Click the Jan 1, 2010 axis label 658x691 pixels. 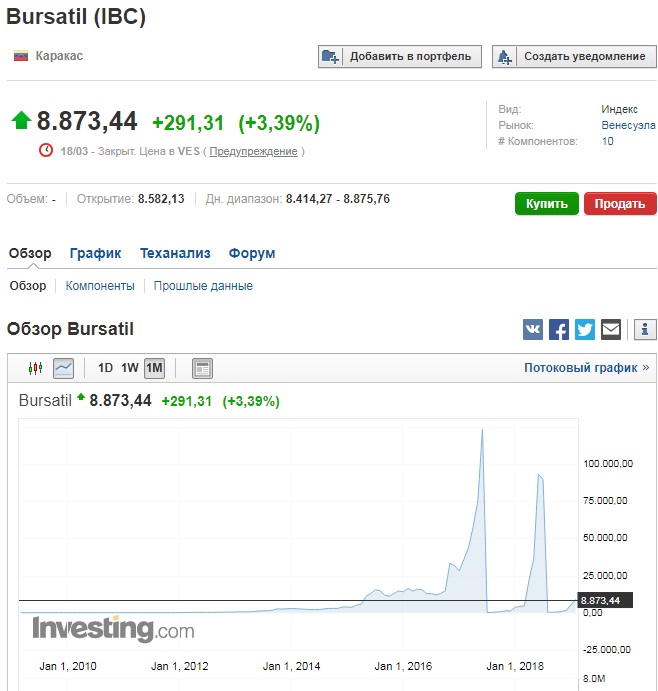(67, 666)
